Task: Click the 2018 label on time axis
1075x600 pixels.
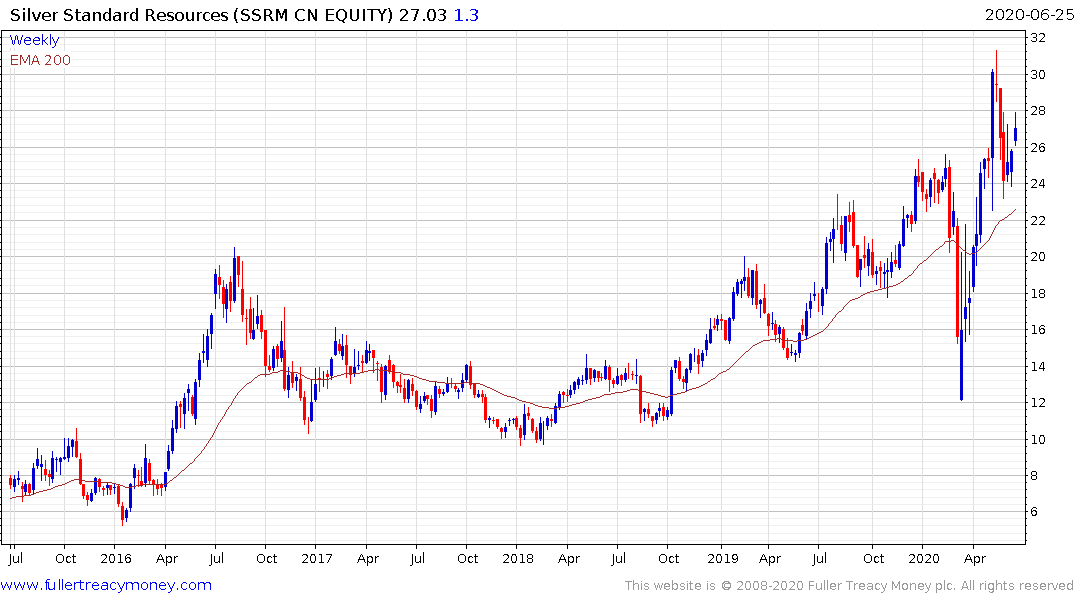Action: 518,558
